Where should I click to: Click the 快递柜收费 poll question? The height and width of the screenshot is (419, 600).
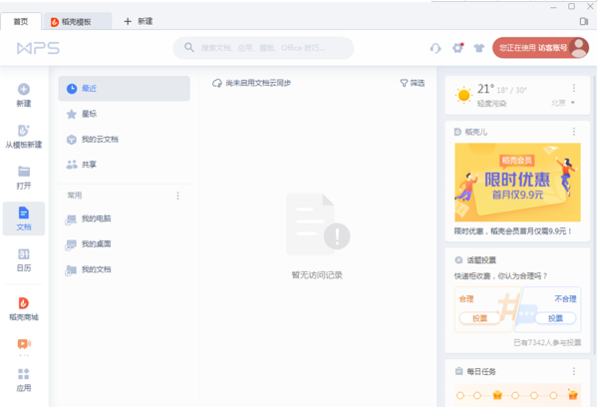click(501, 276)
